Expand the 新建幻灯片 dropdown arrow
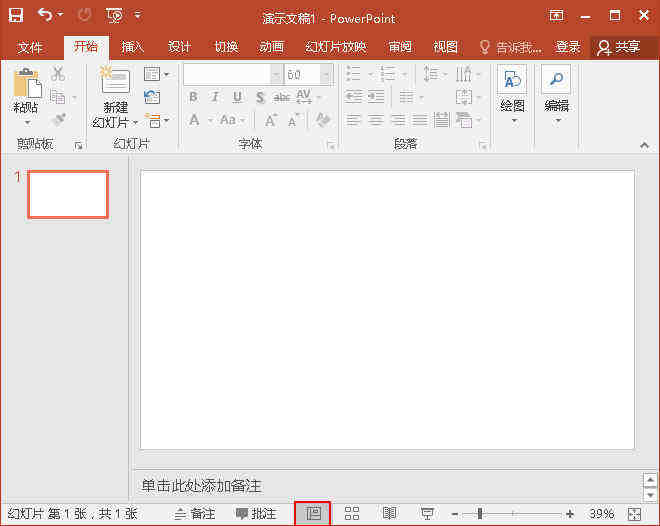Viewport: 660px width, 526px height. point(135,122)
